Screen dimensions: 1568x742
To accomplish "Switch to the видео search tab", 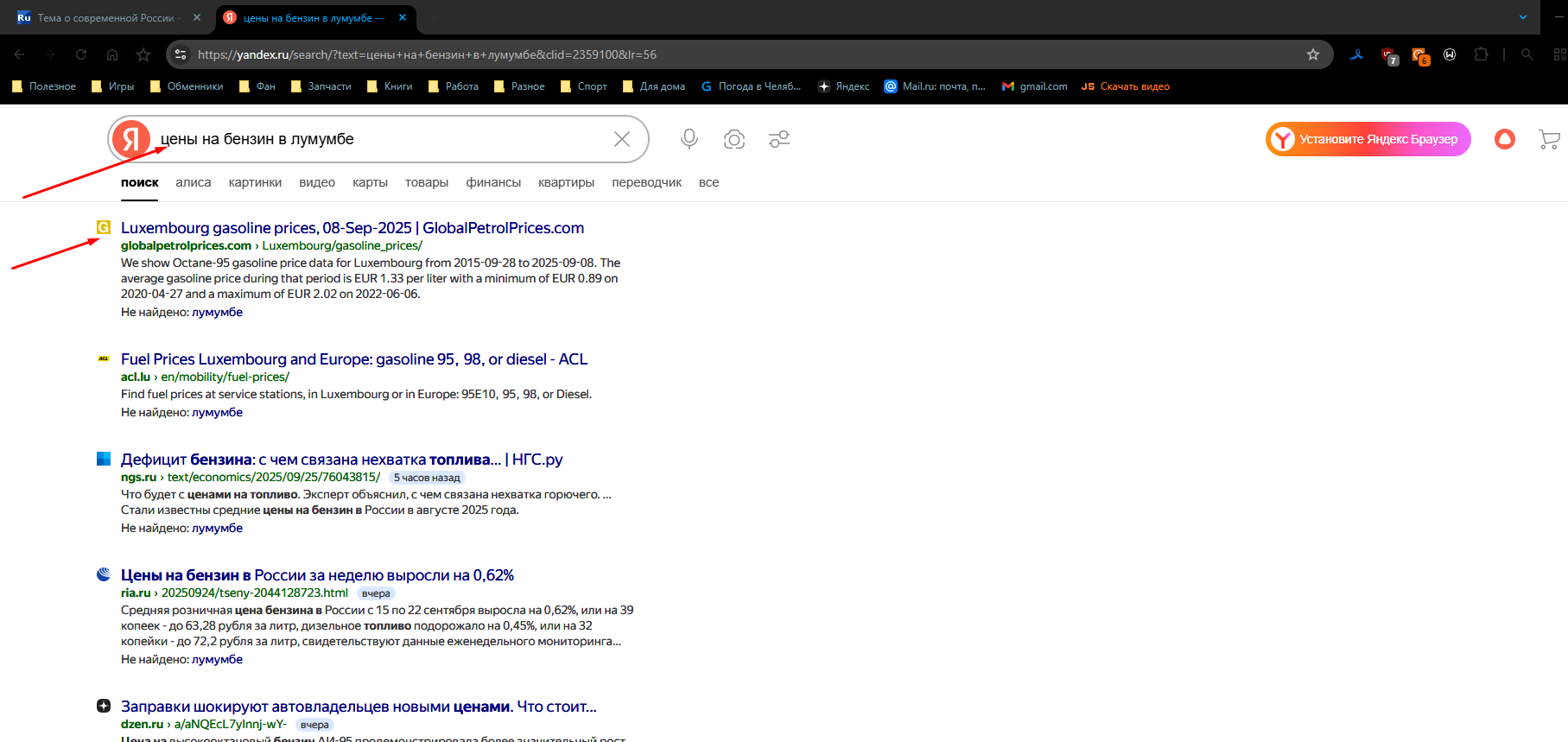I will tap(317, 182).
